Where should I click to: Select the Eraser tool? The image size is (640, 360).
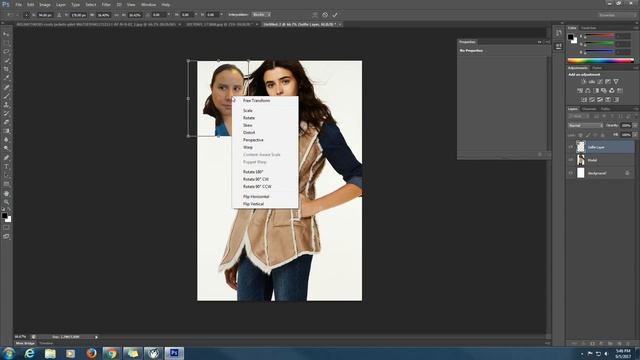[x=6, y=122]
